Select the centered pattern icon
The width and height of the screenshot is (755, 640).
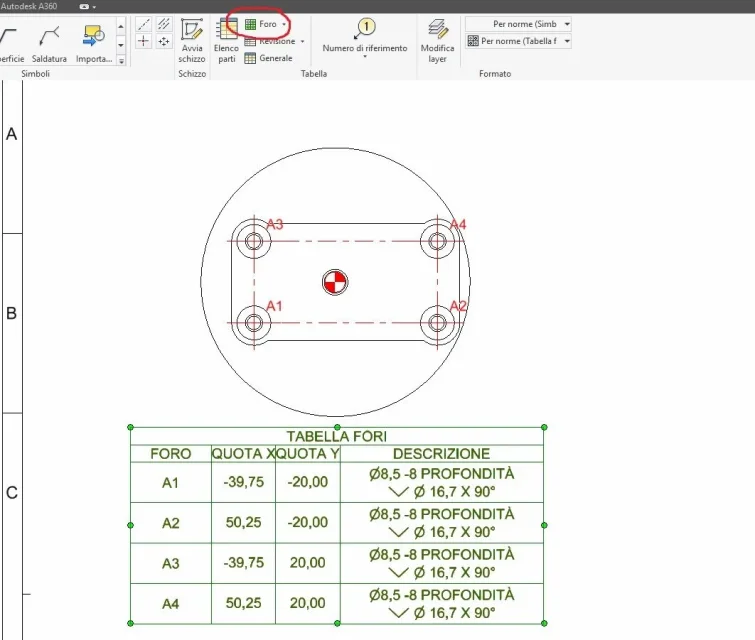point(164,41)
